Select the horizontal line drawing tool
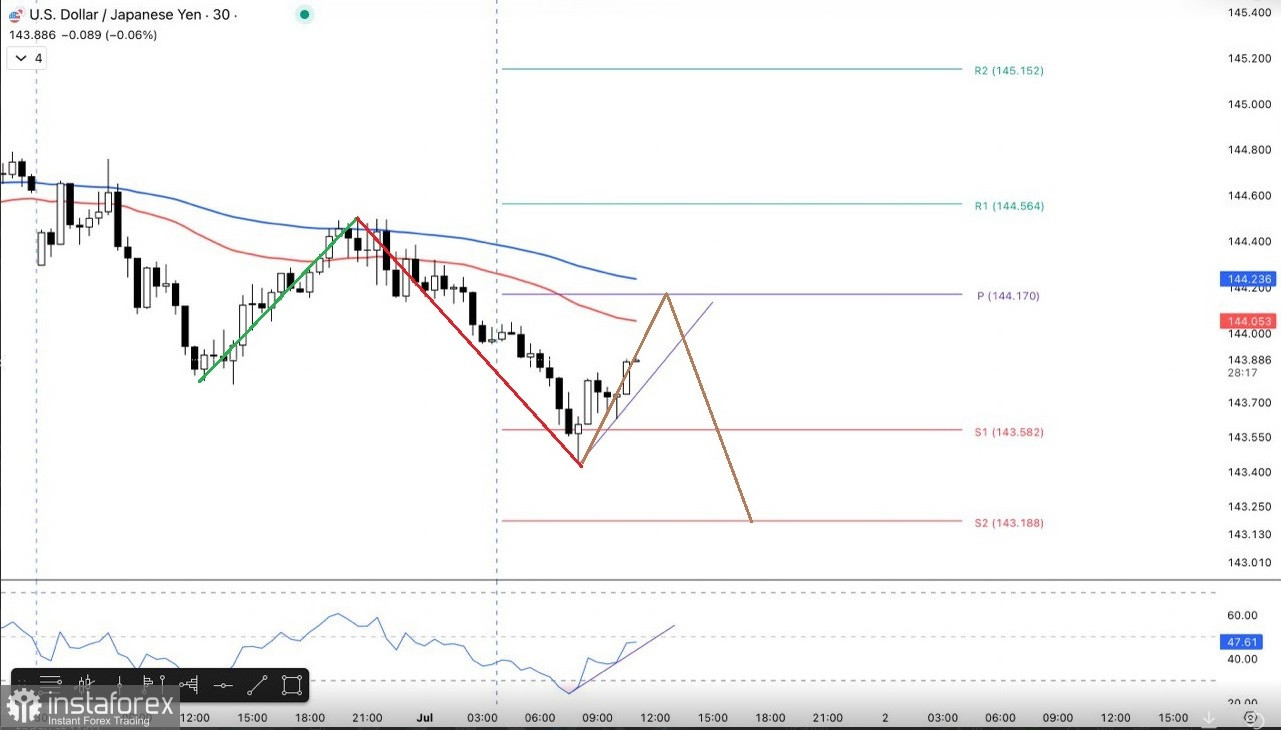 [223, 685]
